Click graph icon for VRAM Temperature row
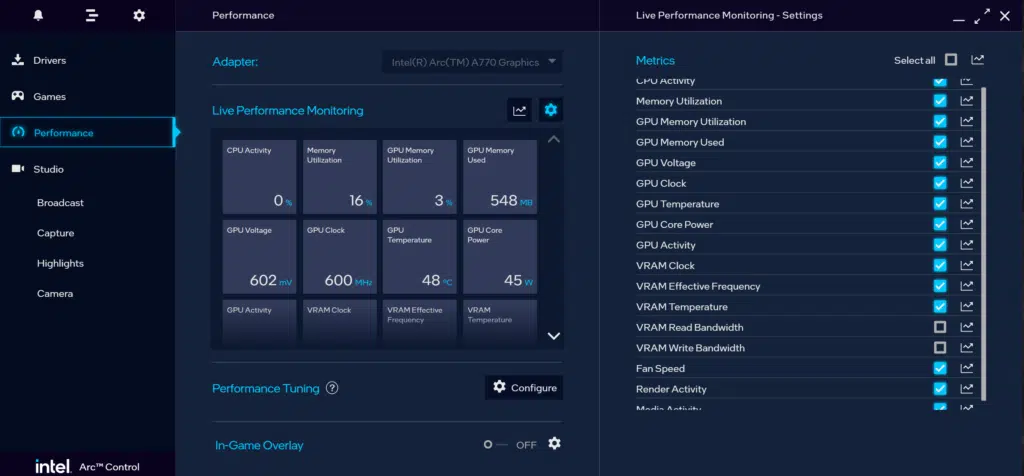 pos(967,306)
